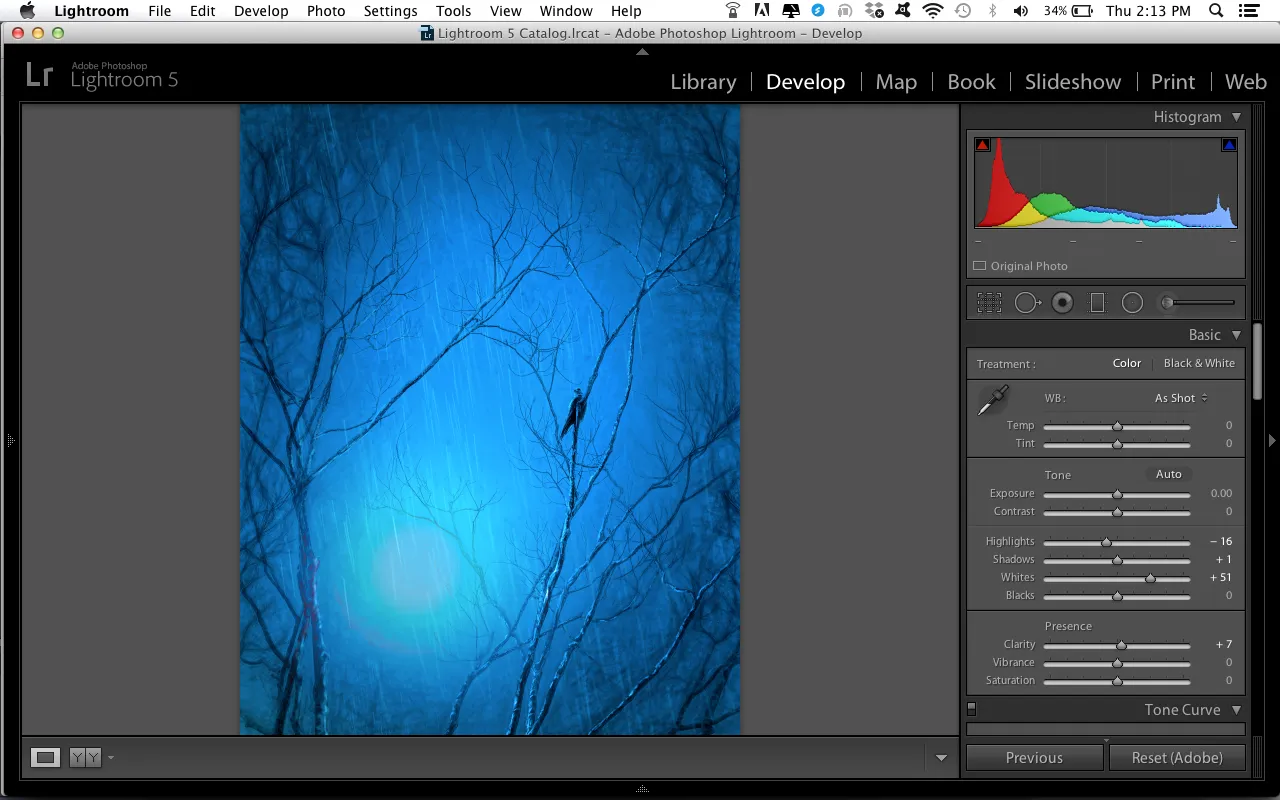Open the Apple menu
Viewport: 1280px width, 800px height.
point(27,11)
